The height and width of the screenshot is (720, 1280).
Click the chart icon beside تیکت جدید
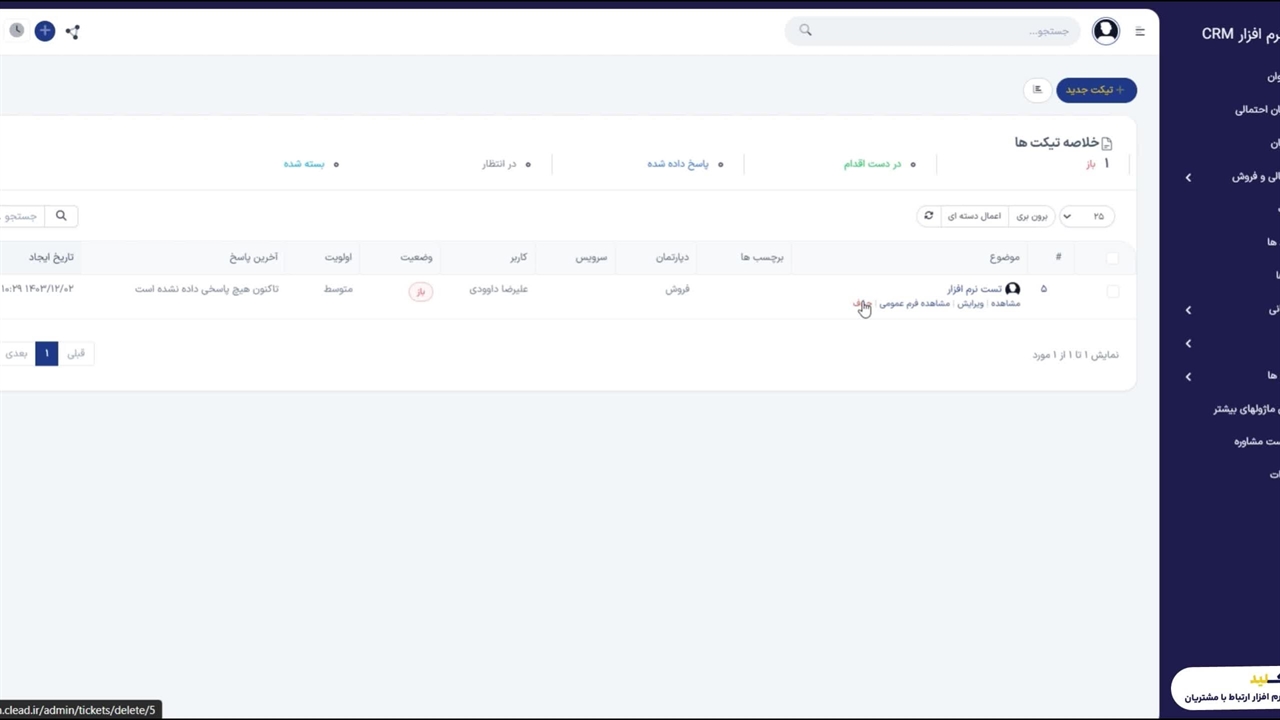tap(1037, 90)
